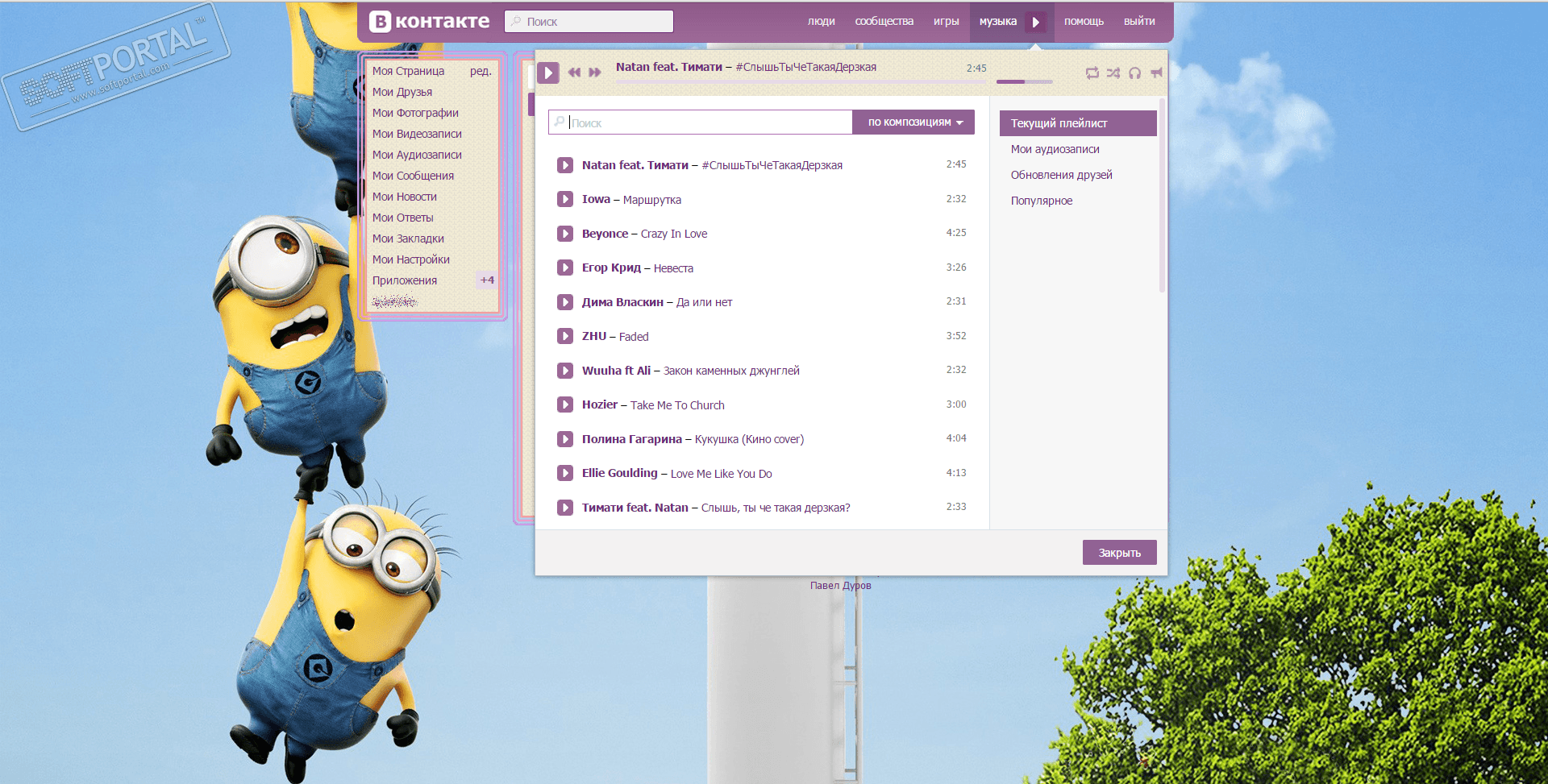Click the 'Закрыть' button

(x=1119, y=553)
